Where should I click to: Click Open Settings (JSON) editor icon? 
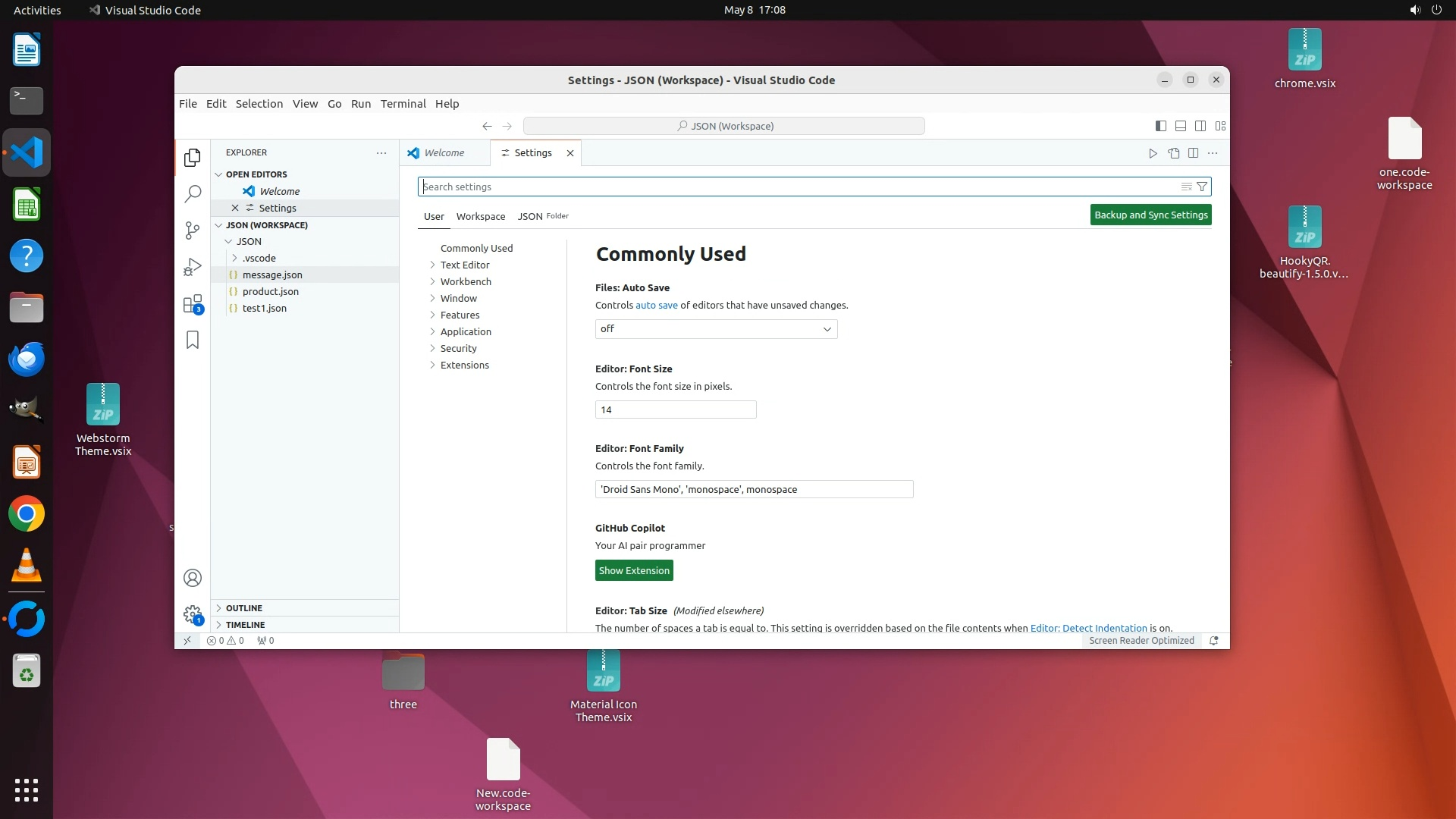pyautogui.click(x=1173, y=153)
